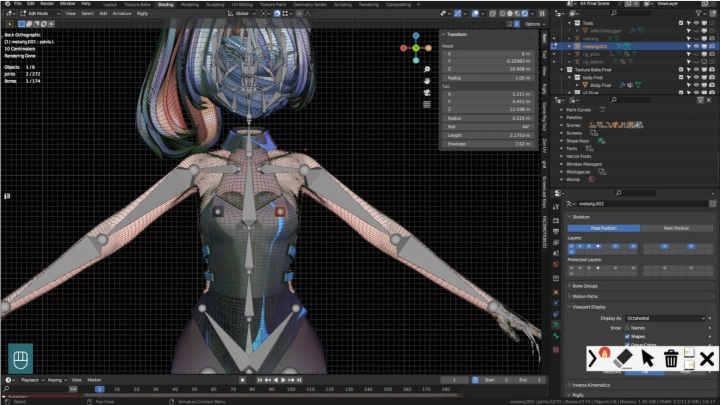Screen dimensions: 720x405
Task: Open the Shading workspace tab
Action: pyautogui.click(x=165, y=5)
